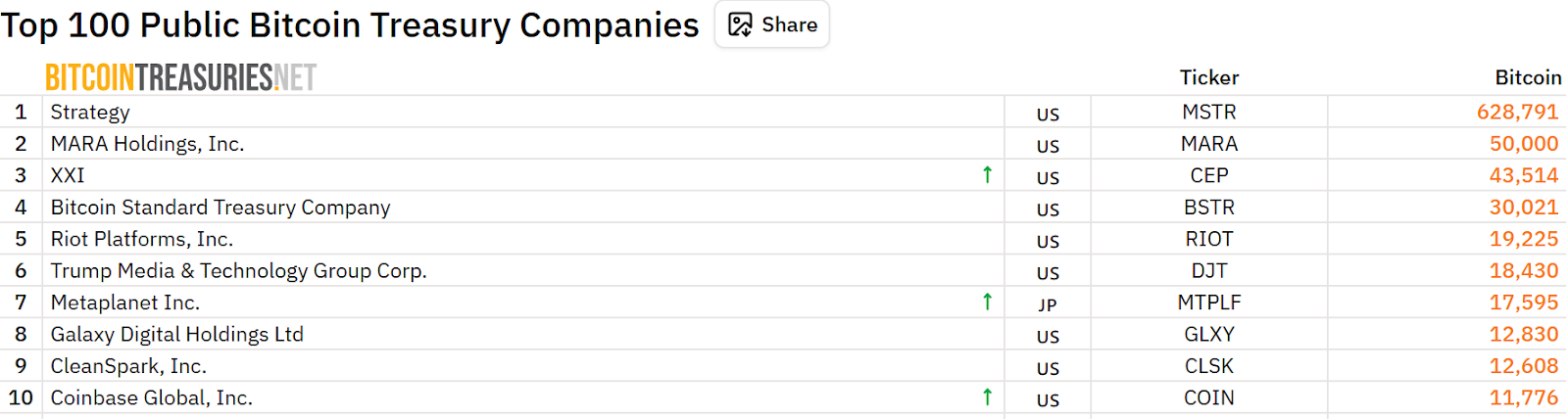Click the Share button
Image resolution: width=1568 pixels, height=419 pixels.
(x=772, y=24)
